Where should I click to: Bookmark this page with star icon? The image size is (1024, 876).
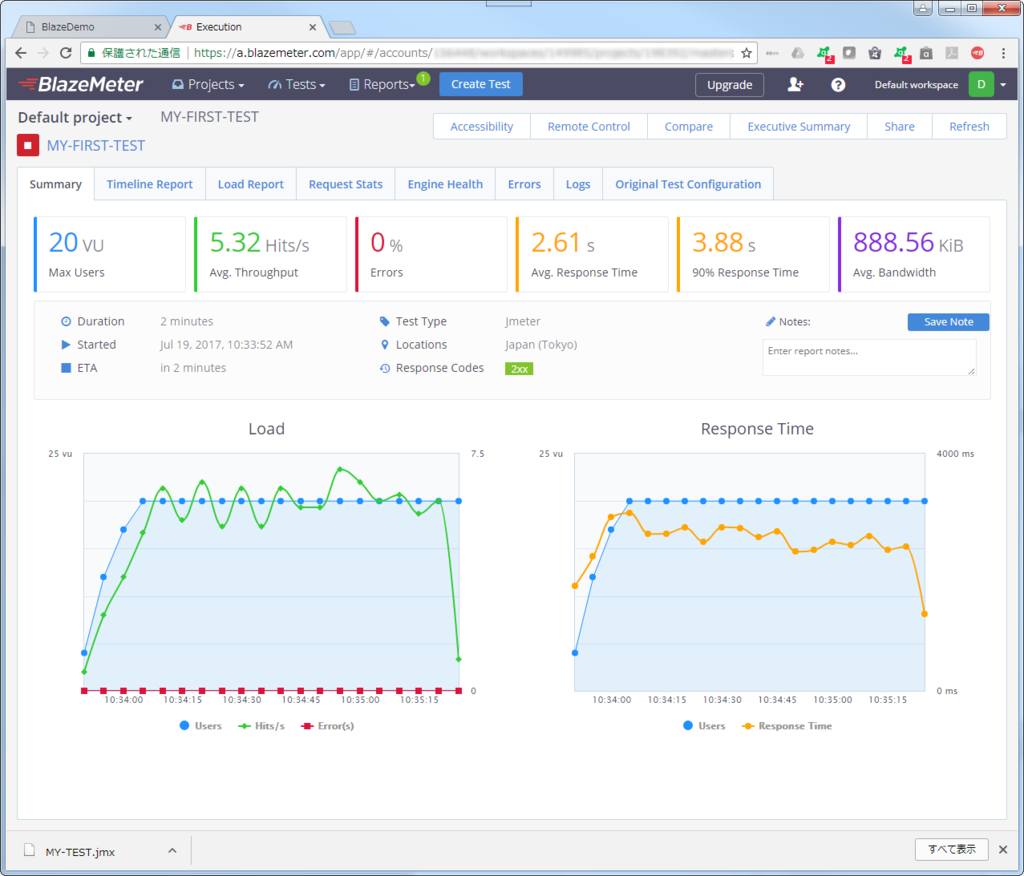pos(746,53)
